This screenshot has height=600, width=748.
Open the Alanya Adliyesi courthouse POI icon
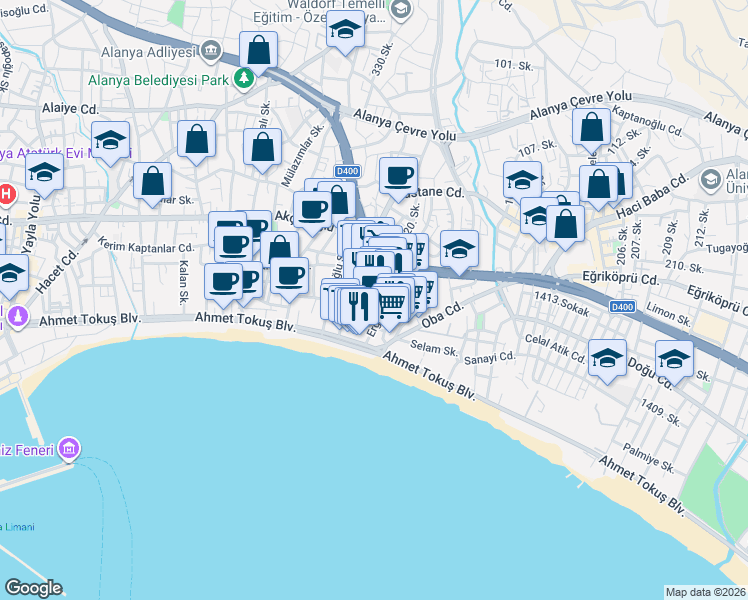pos(210,50)
